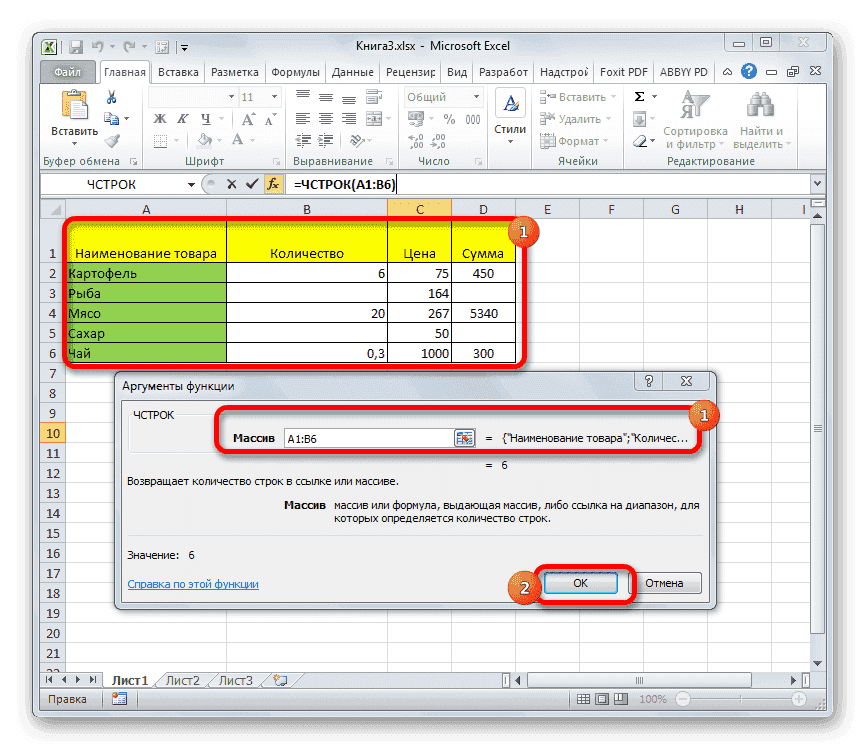Apply bold with the Ж icon
866x750 pixels.
[x=158, y=118]
